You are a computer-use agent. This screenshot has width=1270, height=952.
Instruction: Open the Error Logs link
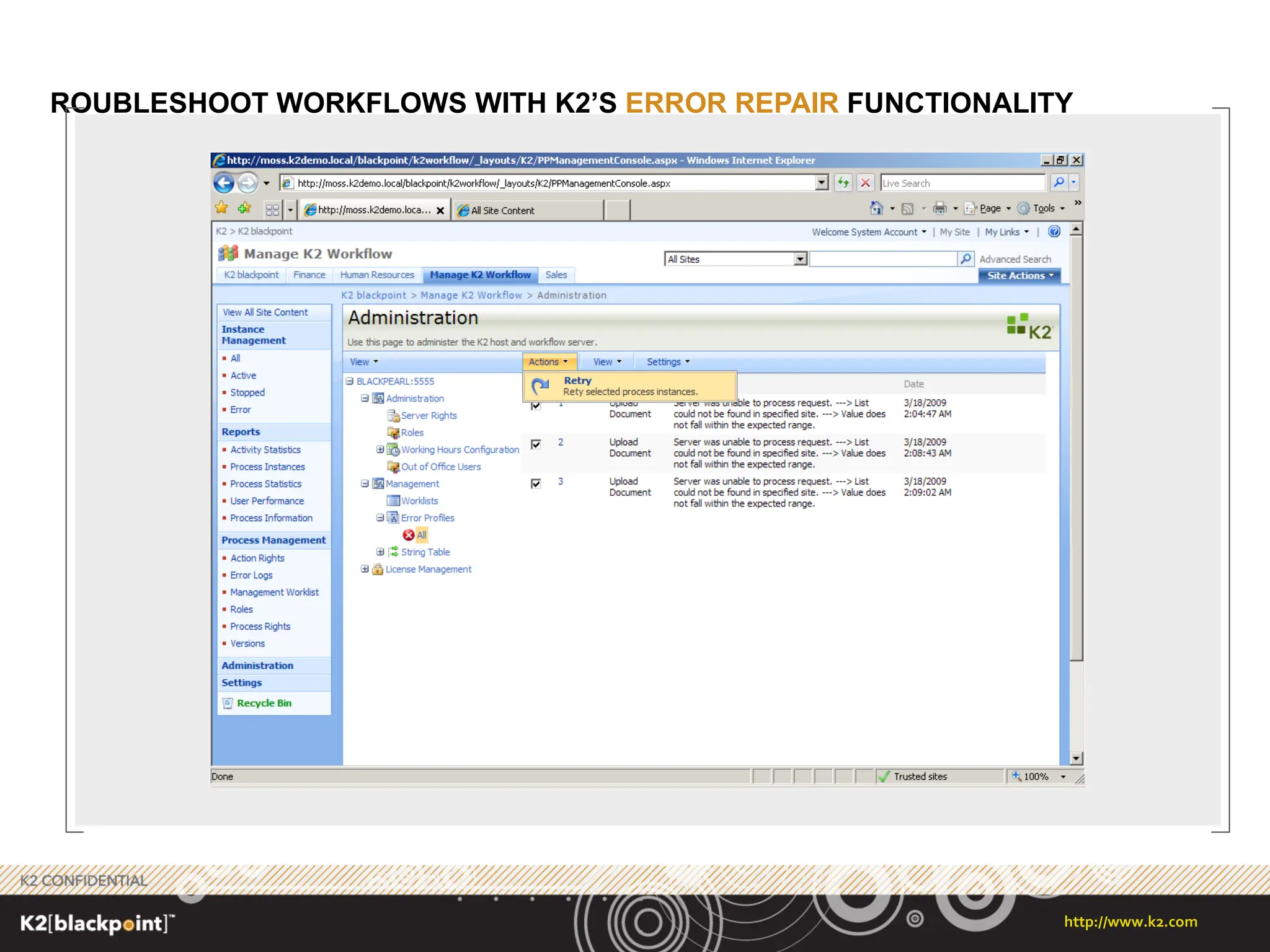click(251, 575)
